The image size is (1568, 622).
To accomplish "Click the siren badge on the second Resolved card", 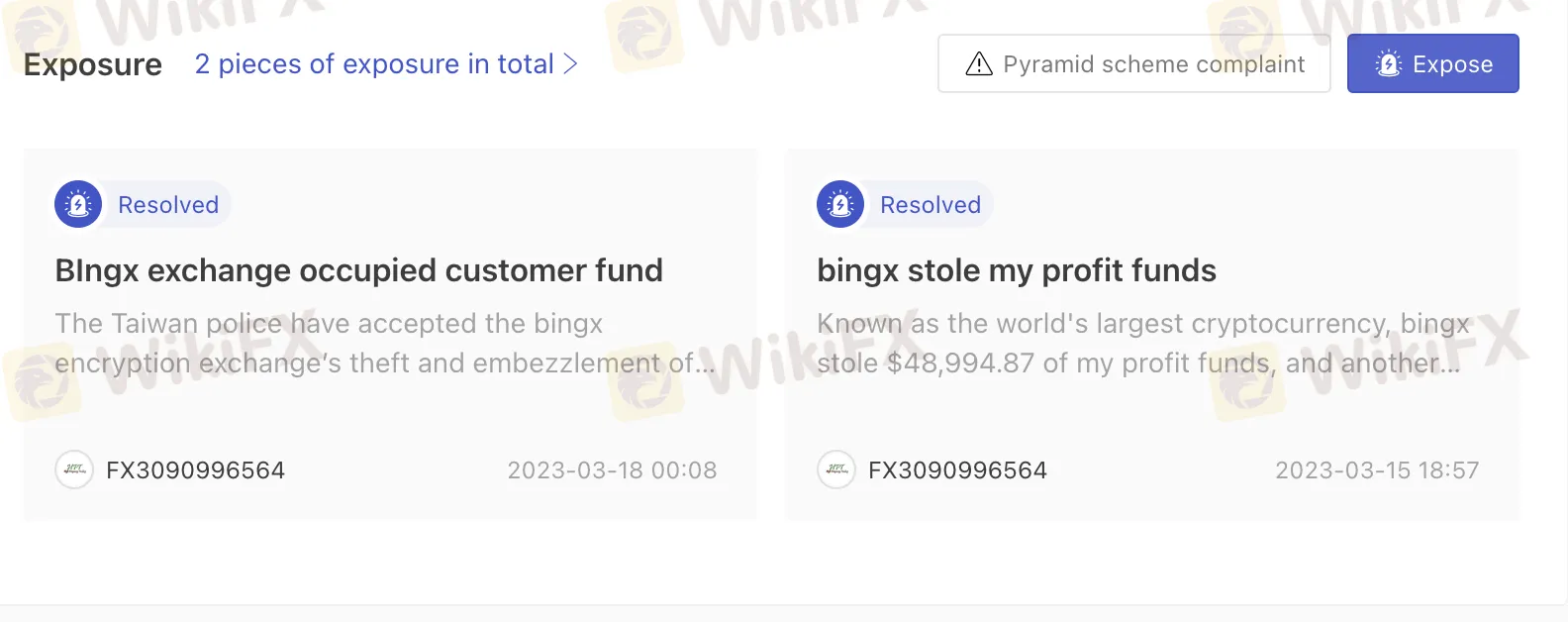I will (x=840, y=204).
